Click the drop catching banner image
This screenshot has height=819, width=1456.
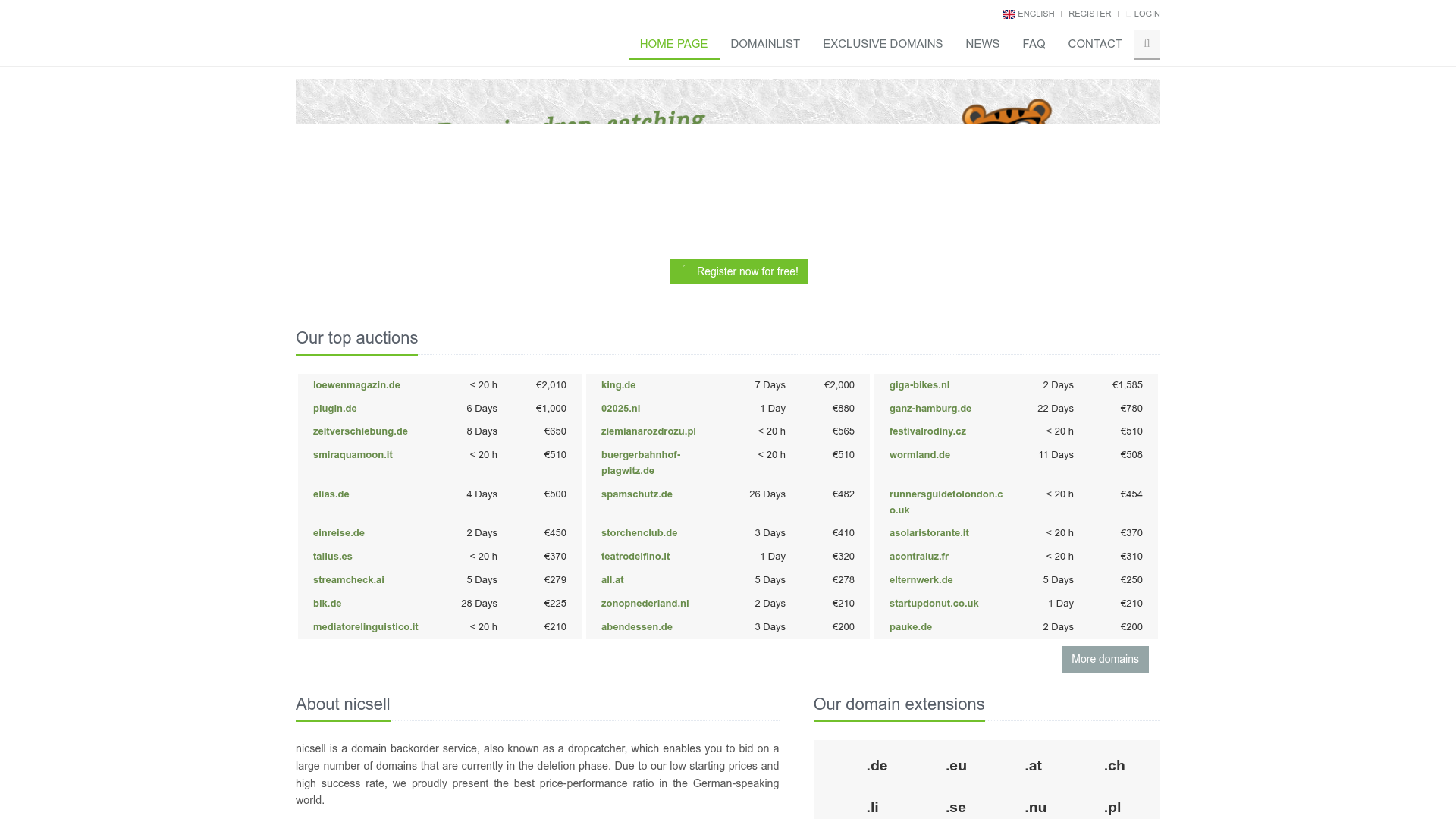click(728, 102)
